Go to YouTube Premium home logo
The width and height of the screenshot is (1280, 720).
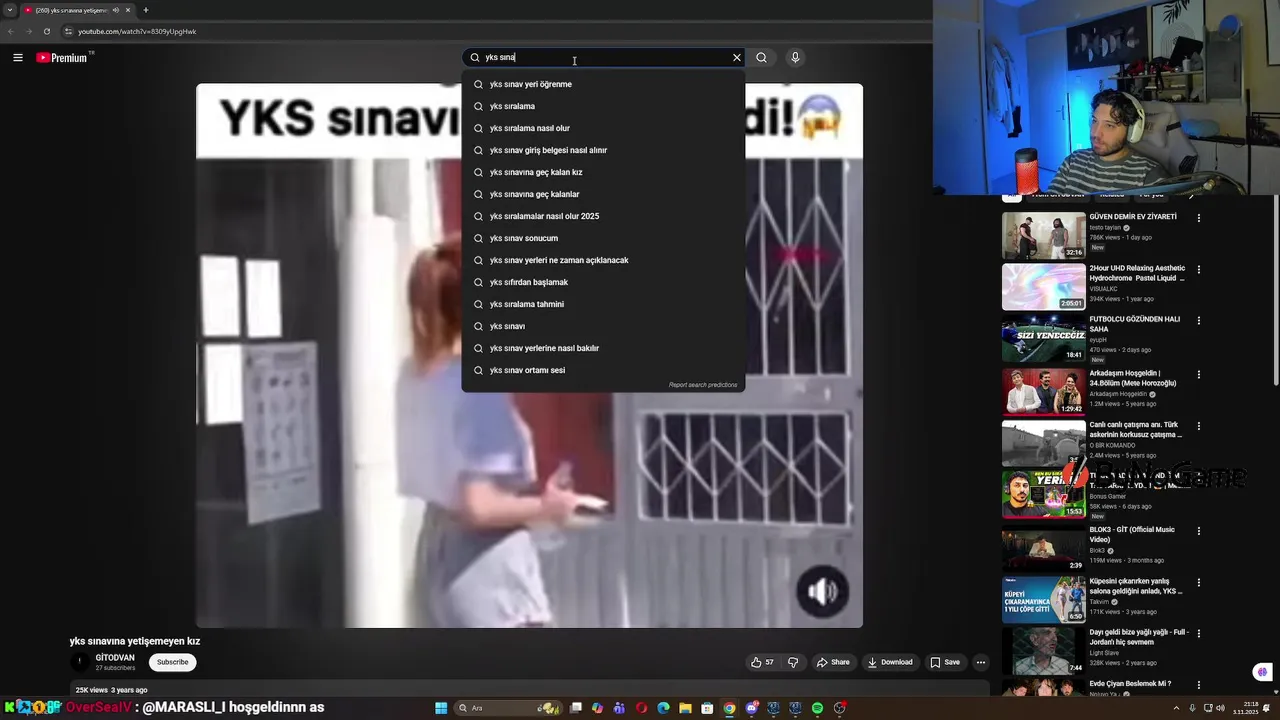[x=63, y=58]
